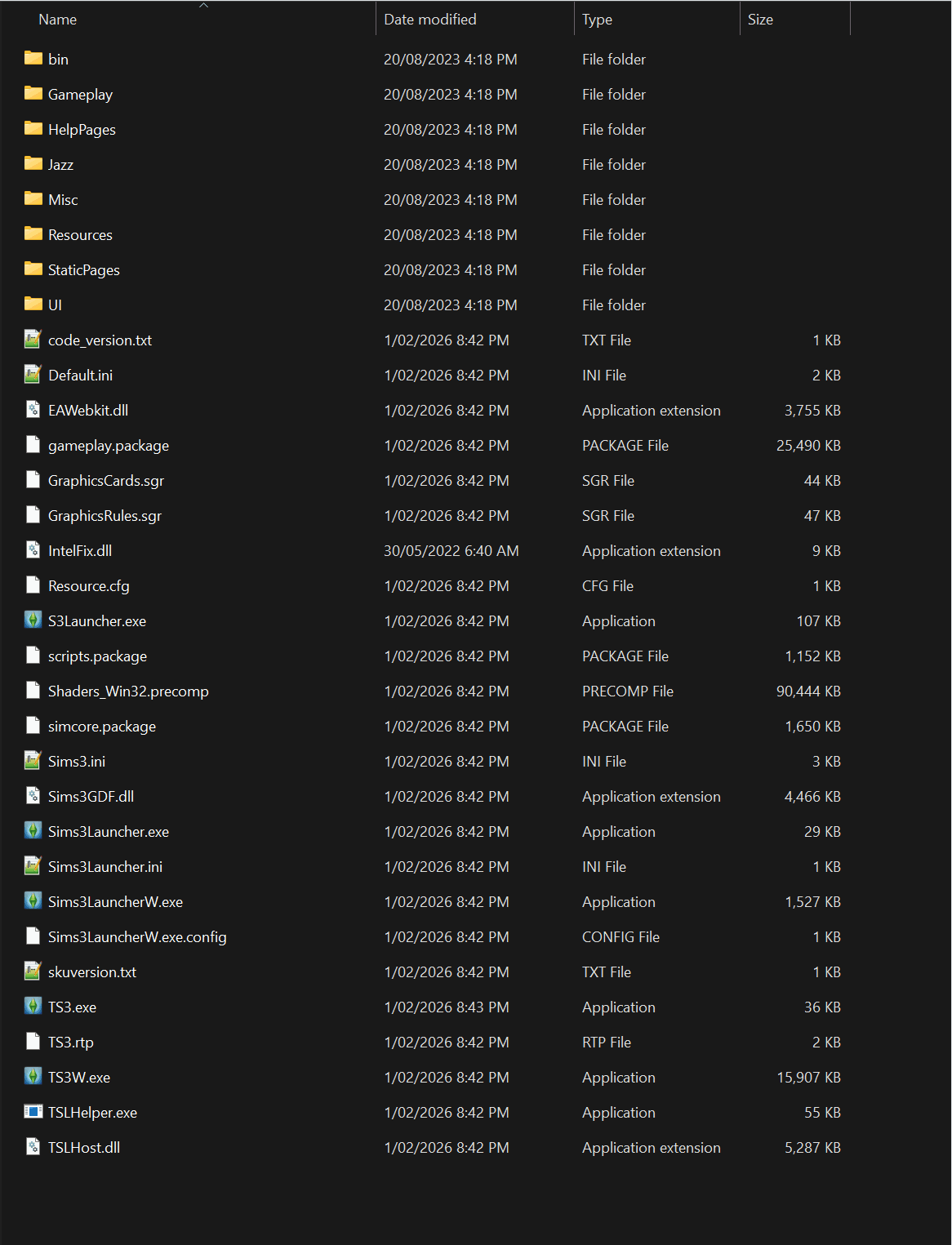The width and height of the screenshot is (952, 1245).
Task: Click the sort arrow above the Name column
Action: [204, 6]
